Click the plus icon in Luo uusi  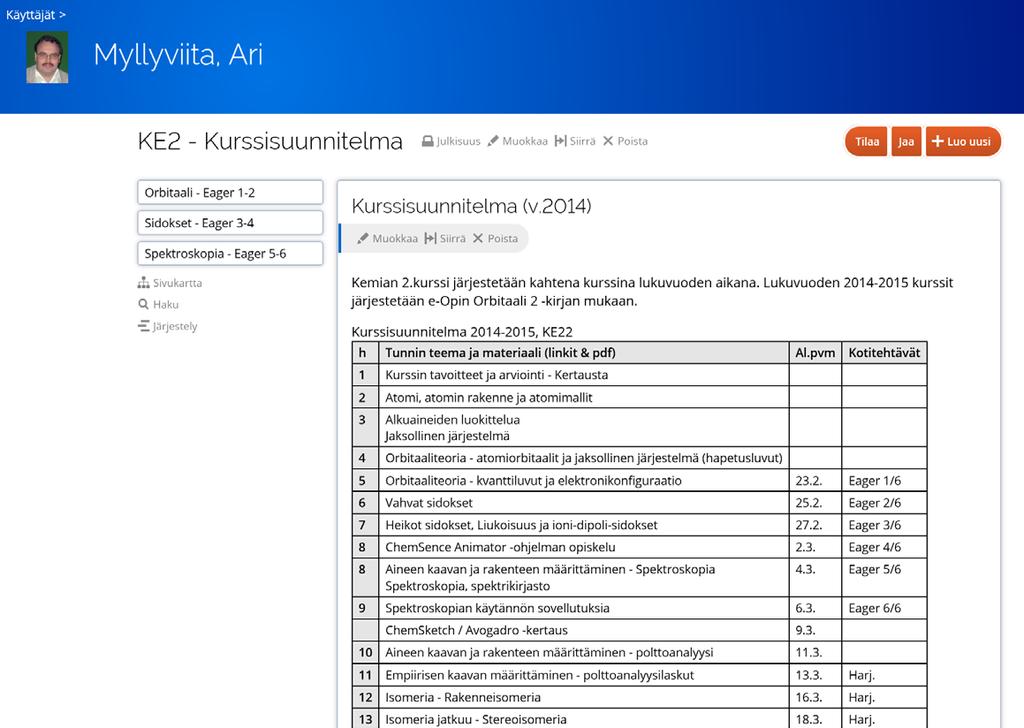tap(938, 142)
